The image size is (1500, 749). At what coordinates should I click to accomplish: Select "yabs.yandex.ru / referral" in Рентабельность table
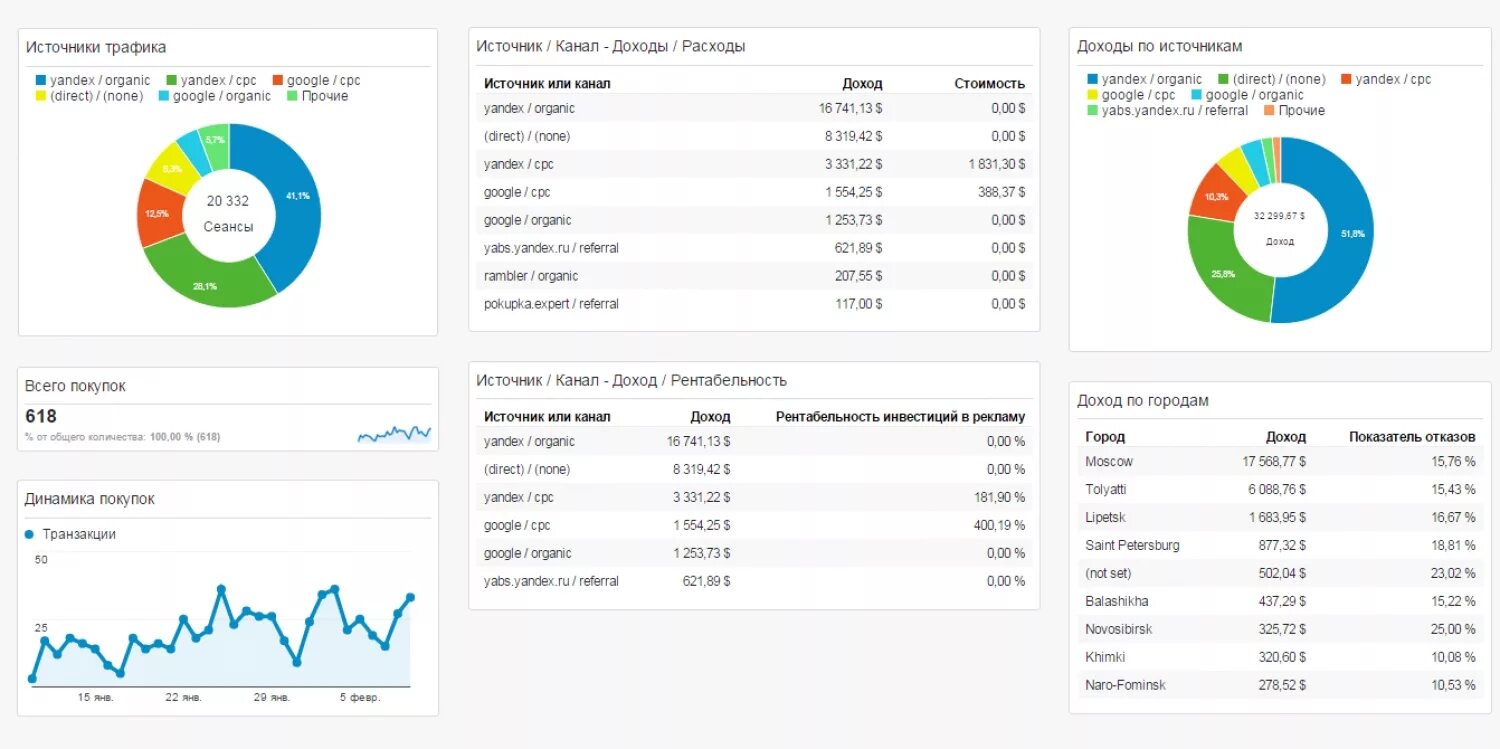[551, 581]
